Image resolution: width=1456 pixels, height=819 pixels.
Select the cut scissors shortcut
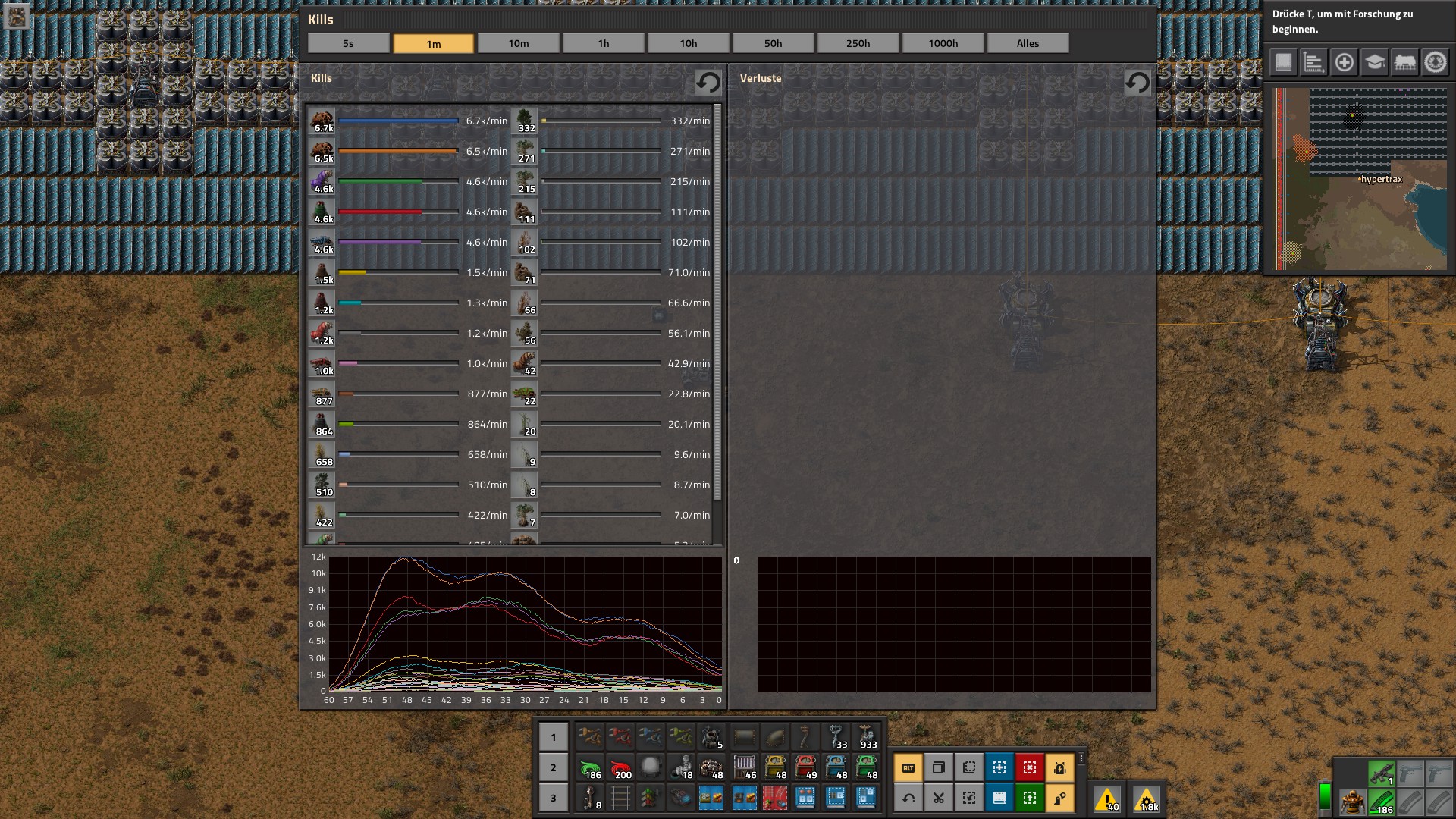click(x=938, y=798)
